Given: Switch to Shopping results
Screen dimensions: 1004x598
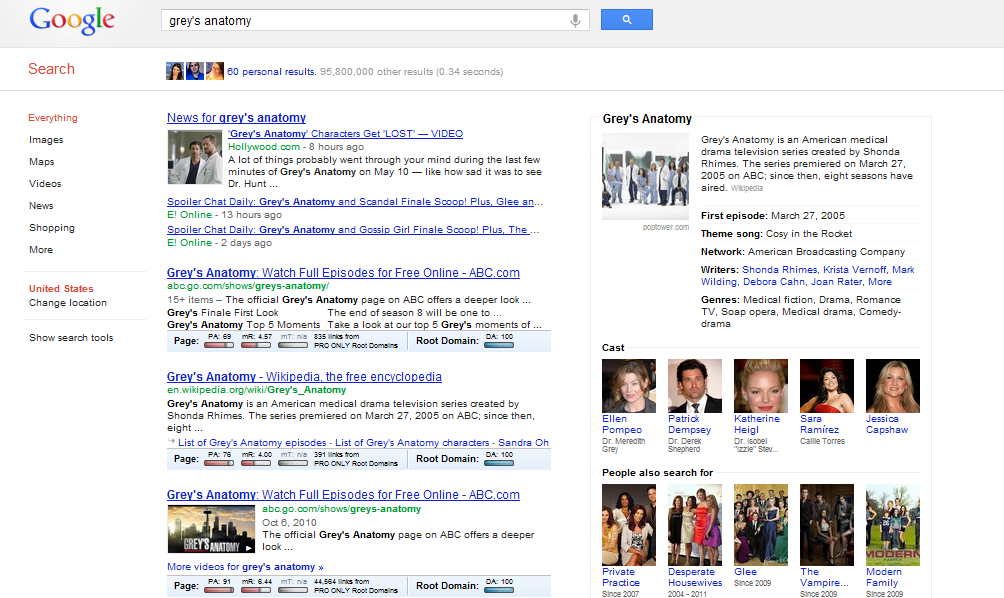Looking at the screenshot, I should coord(52,228).
